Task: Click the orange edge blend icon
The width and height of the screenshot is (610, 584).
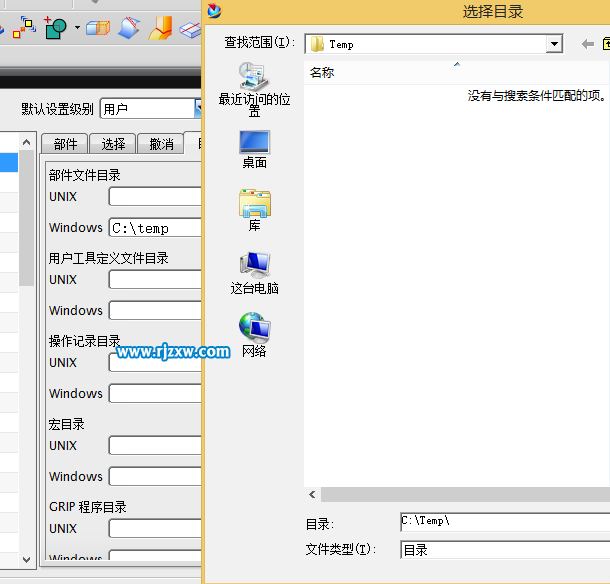Action: [x=160, y=28]
